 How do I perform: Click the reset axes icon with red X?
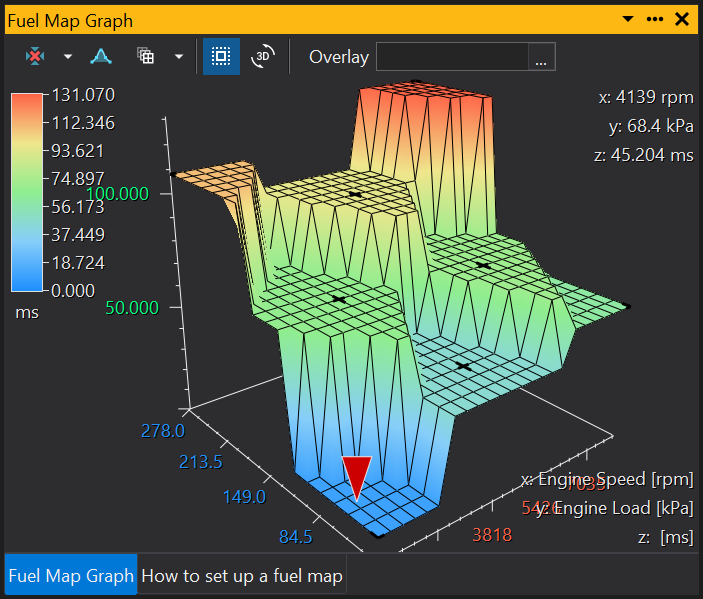[x=35, y=57]
